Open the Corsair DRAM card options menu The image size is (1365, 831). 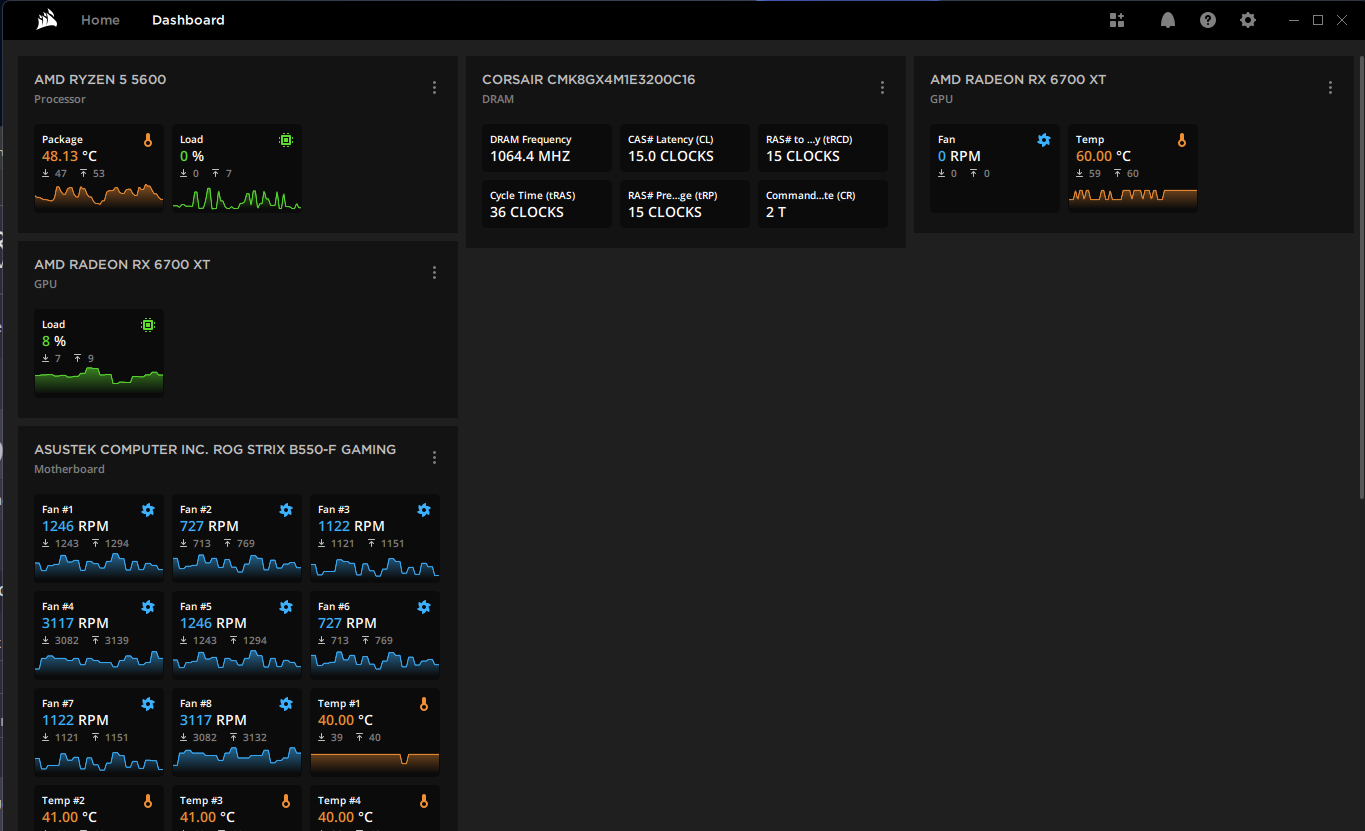(882, 88)
